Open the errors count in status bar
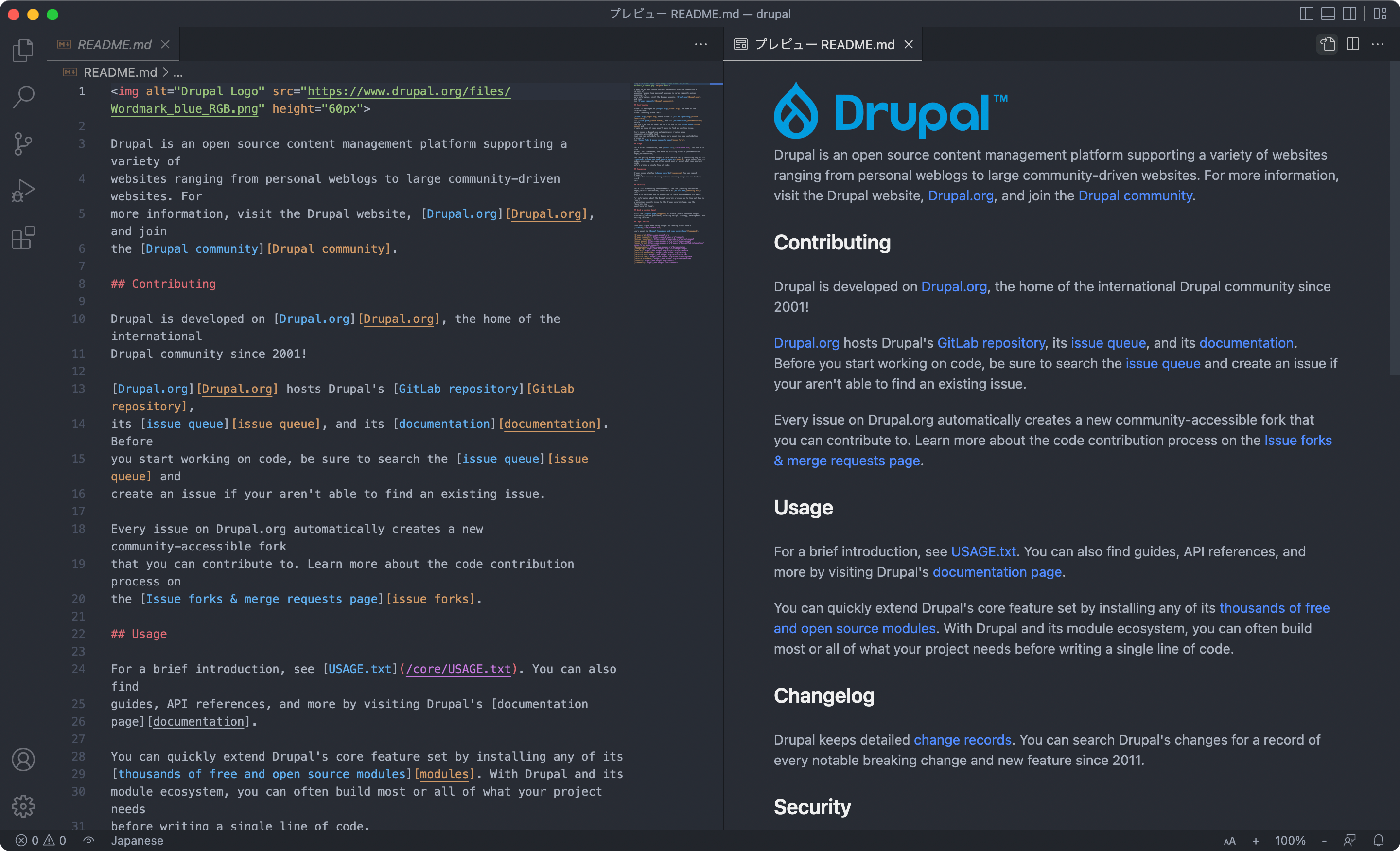 tap(27, 840)
